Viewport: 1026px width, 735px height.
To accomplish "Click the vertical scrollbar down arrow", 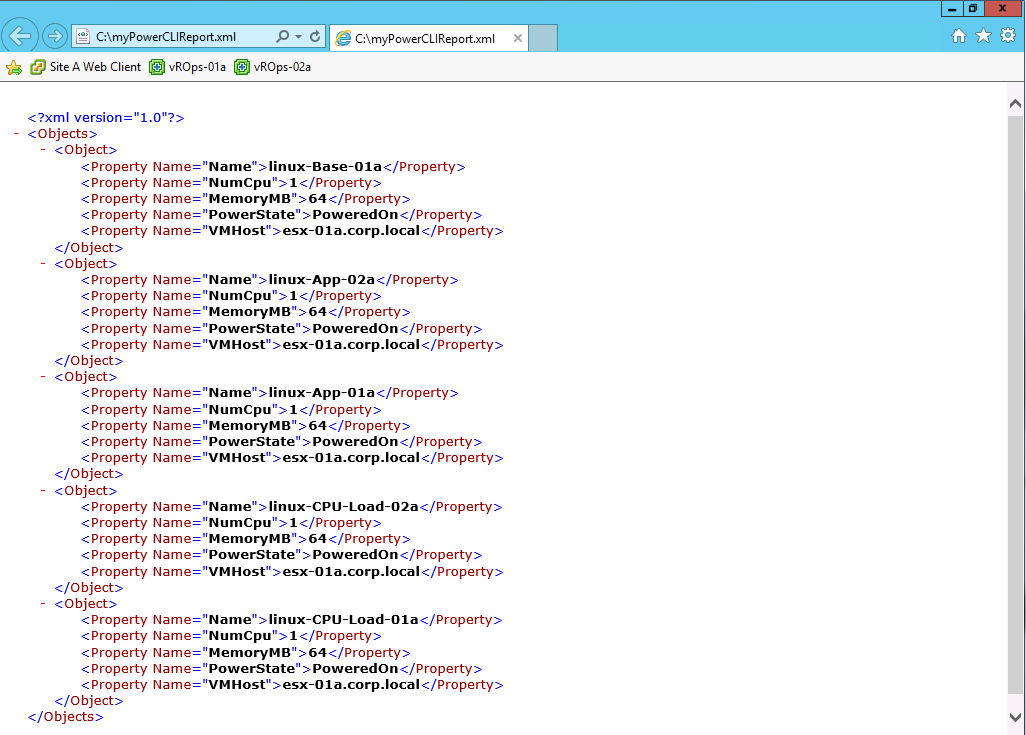I will click(1015, 716).
